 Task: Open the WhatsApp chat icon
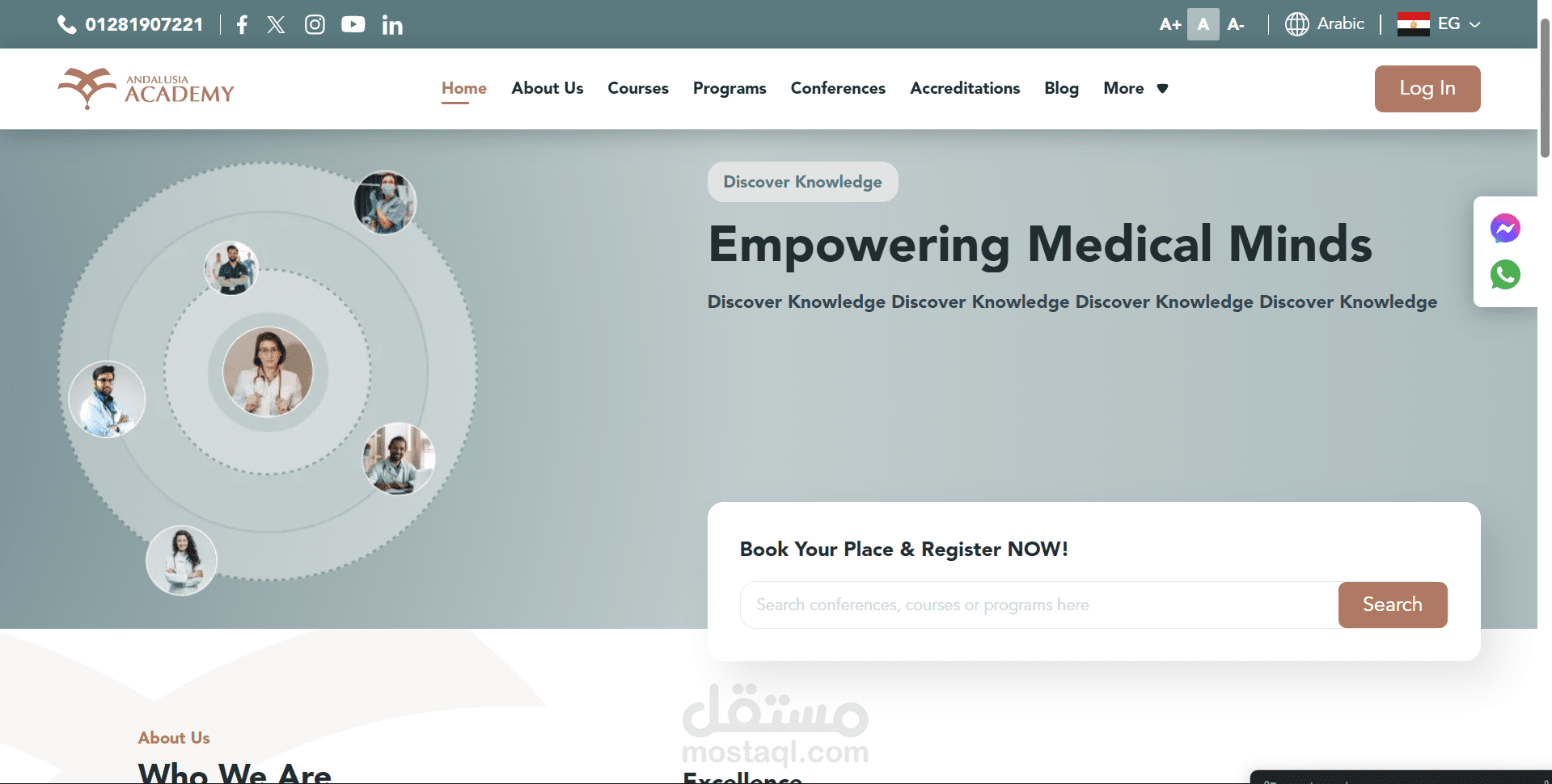pos(1505,275)
